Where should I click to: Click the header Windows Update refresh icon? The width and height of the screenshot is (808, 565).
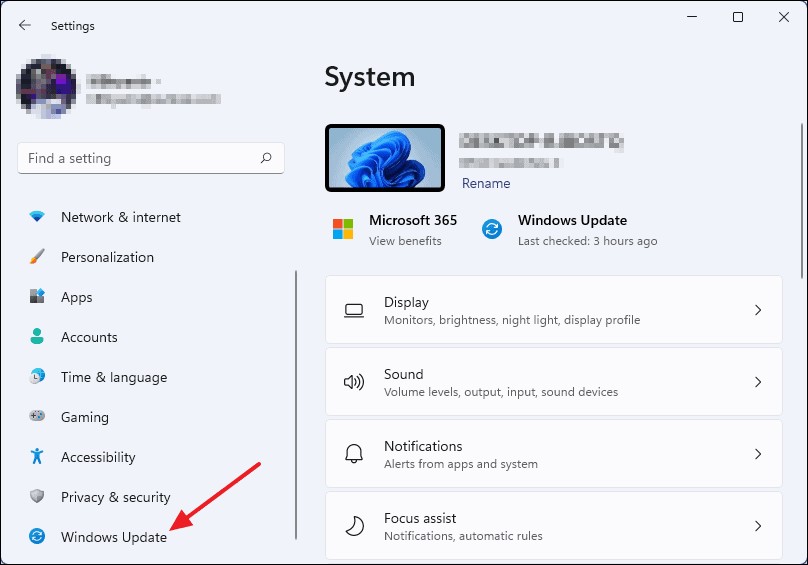click(492, 229)
